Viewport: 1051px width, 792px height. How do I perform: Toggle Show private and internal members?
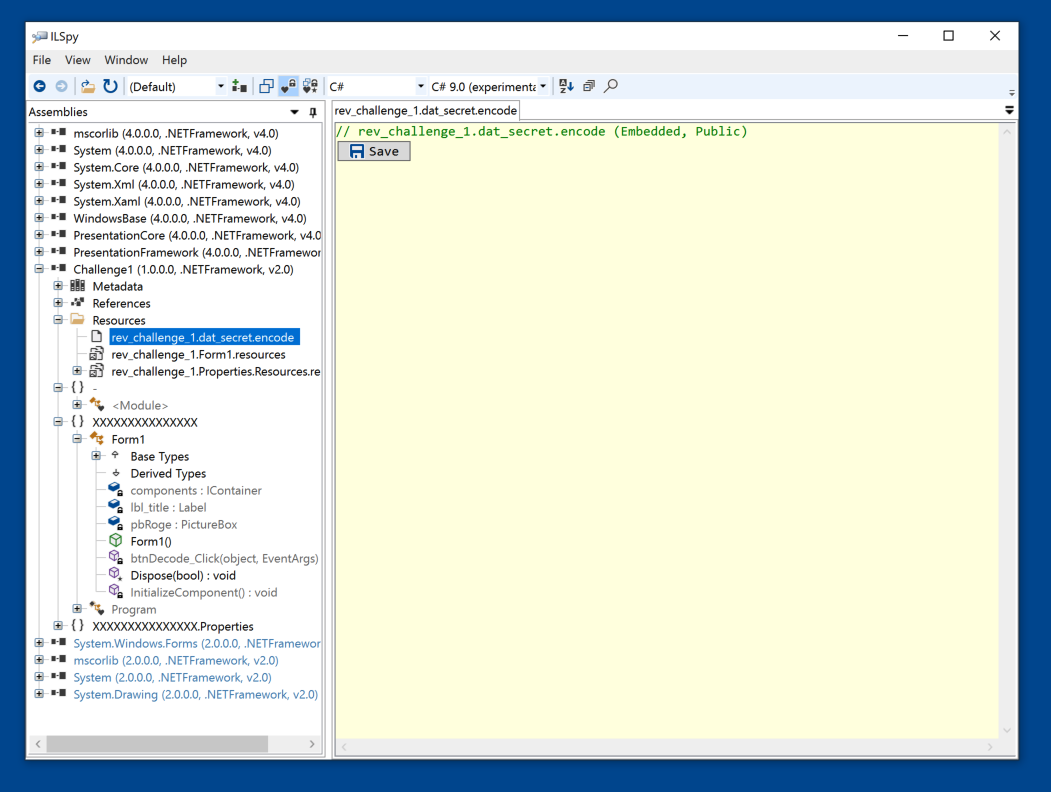(x=288, y=87)
